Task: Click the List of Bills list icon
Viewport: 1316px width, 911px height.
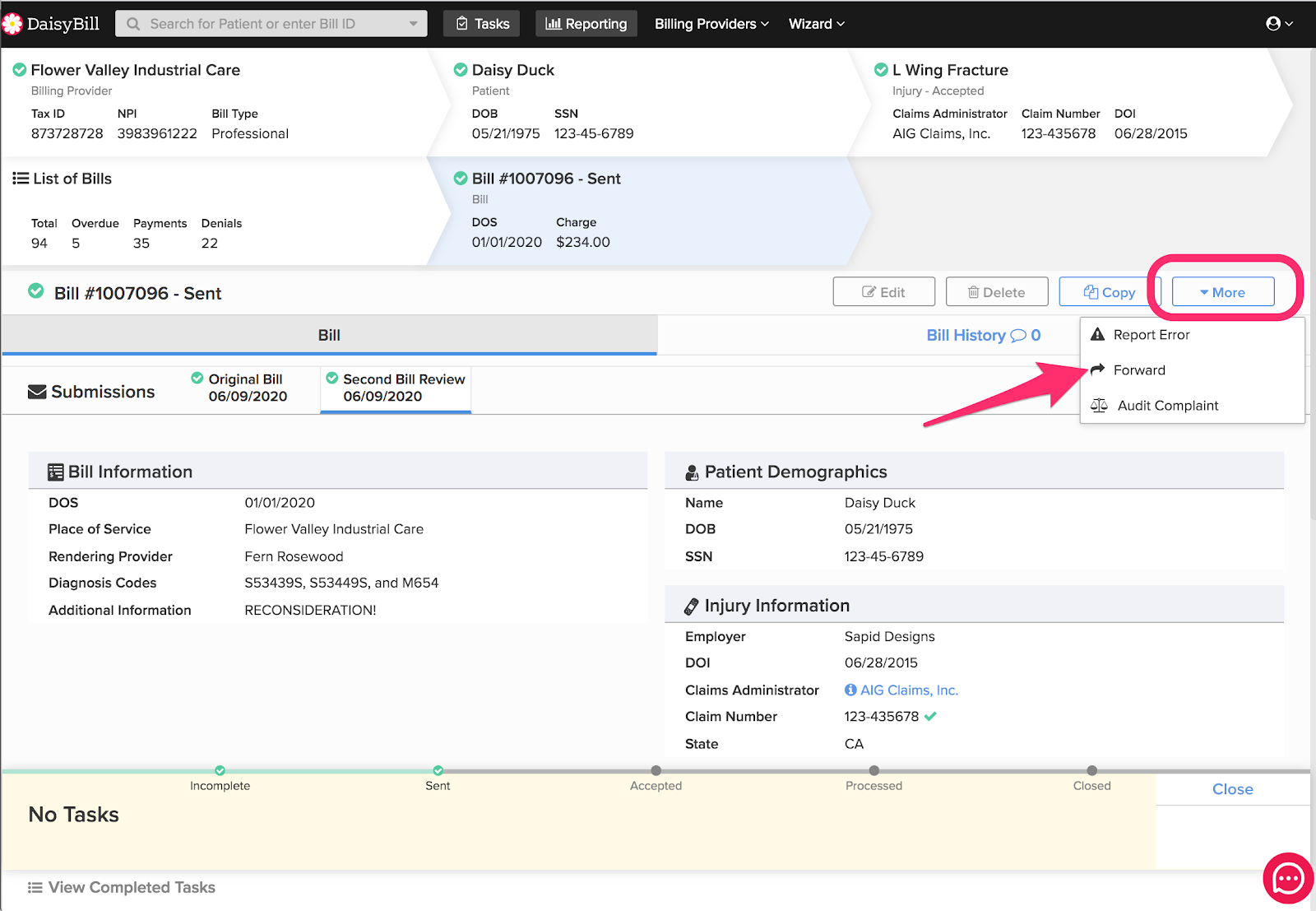Action: coord(21,179)
